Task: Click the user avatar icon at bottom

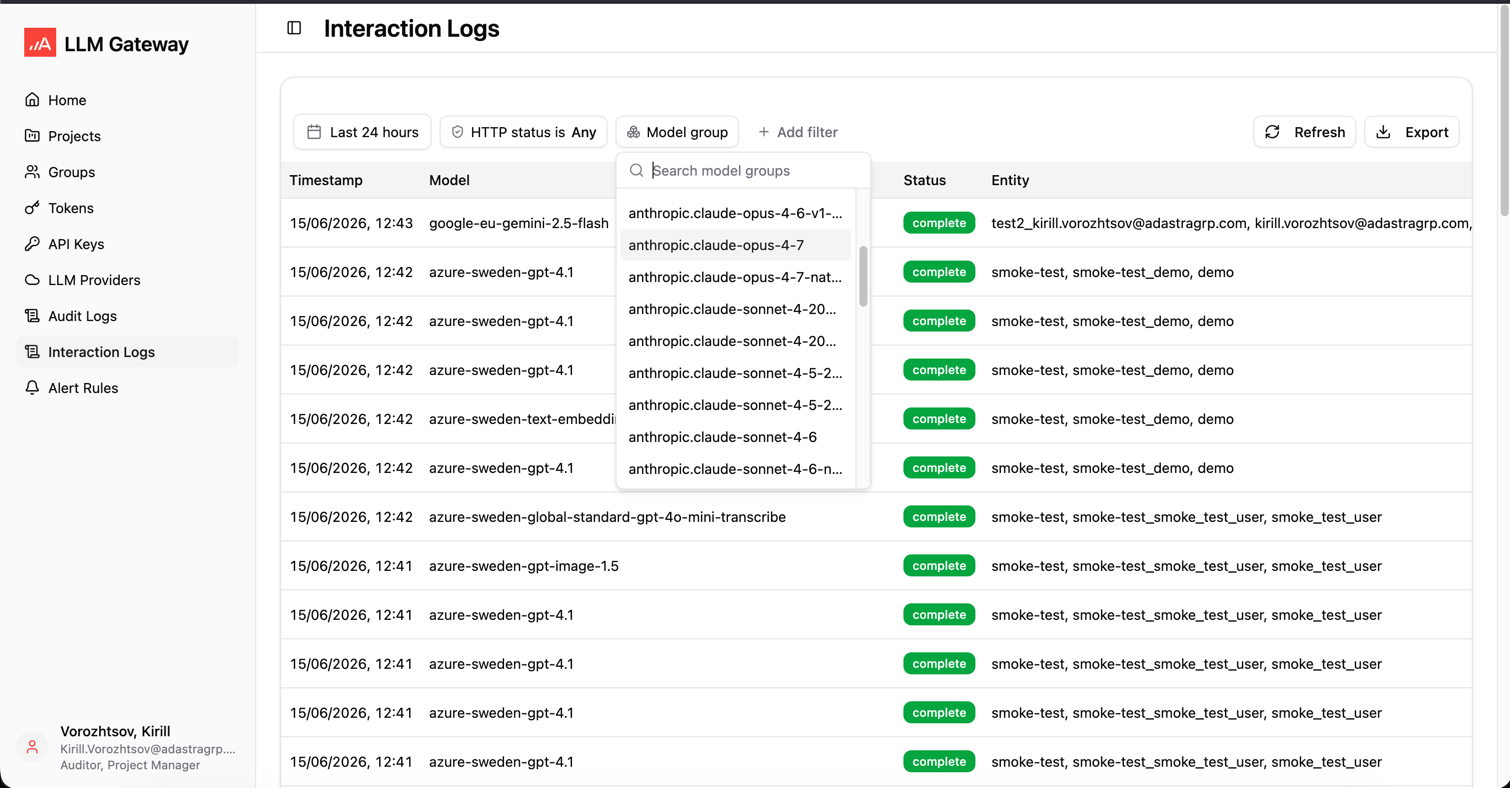Action: tap(32, 748)
